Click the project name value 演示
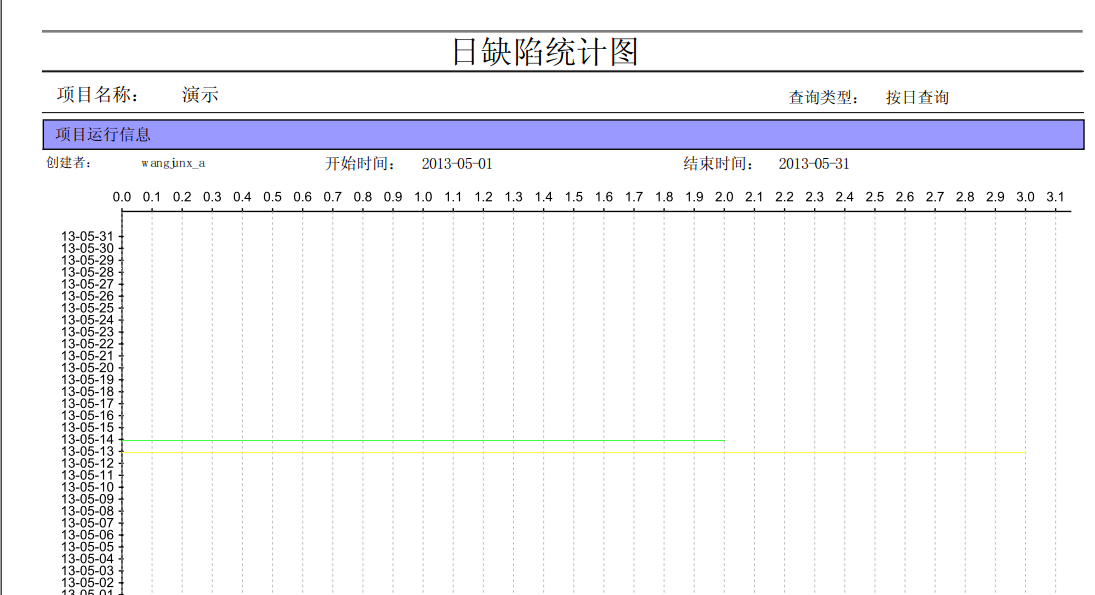1095x595 pixels. pyautogui.click(x=200, y=95)
